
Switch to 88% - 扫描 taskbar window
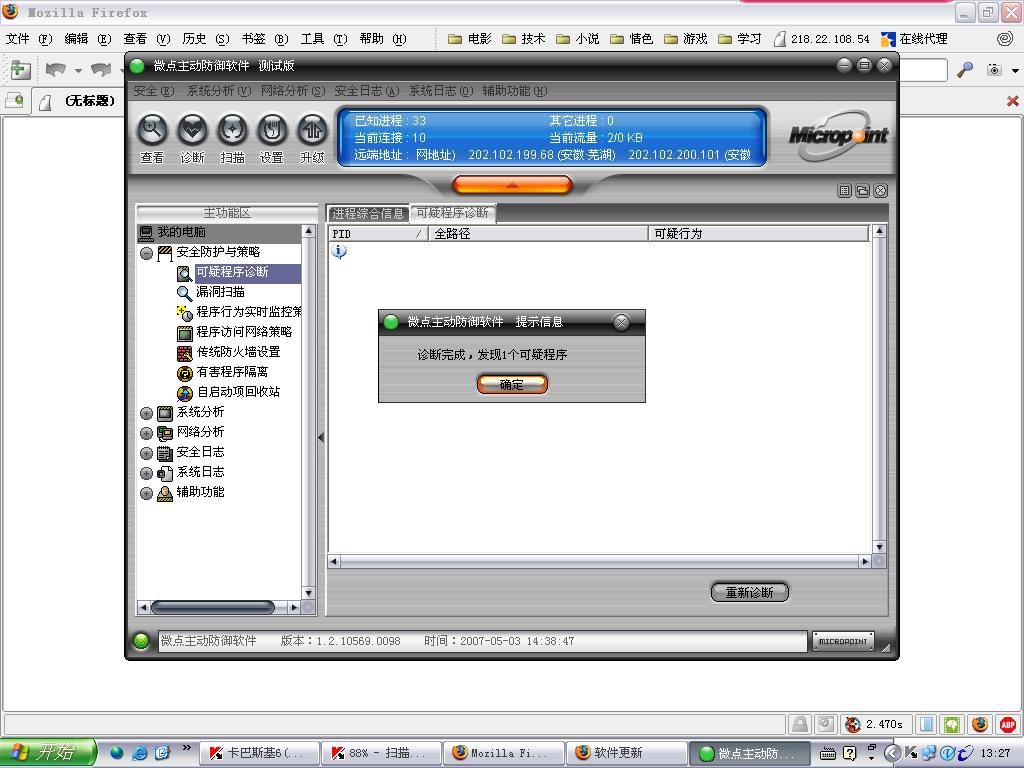[x=381, y=753]
